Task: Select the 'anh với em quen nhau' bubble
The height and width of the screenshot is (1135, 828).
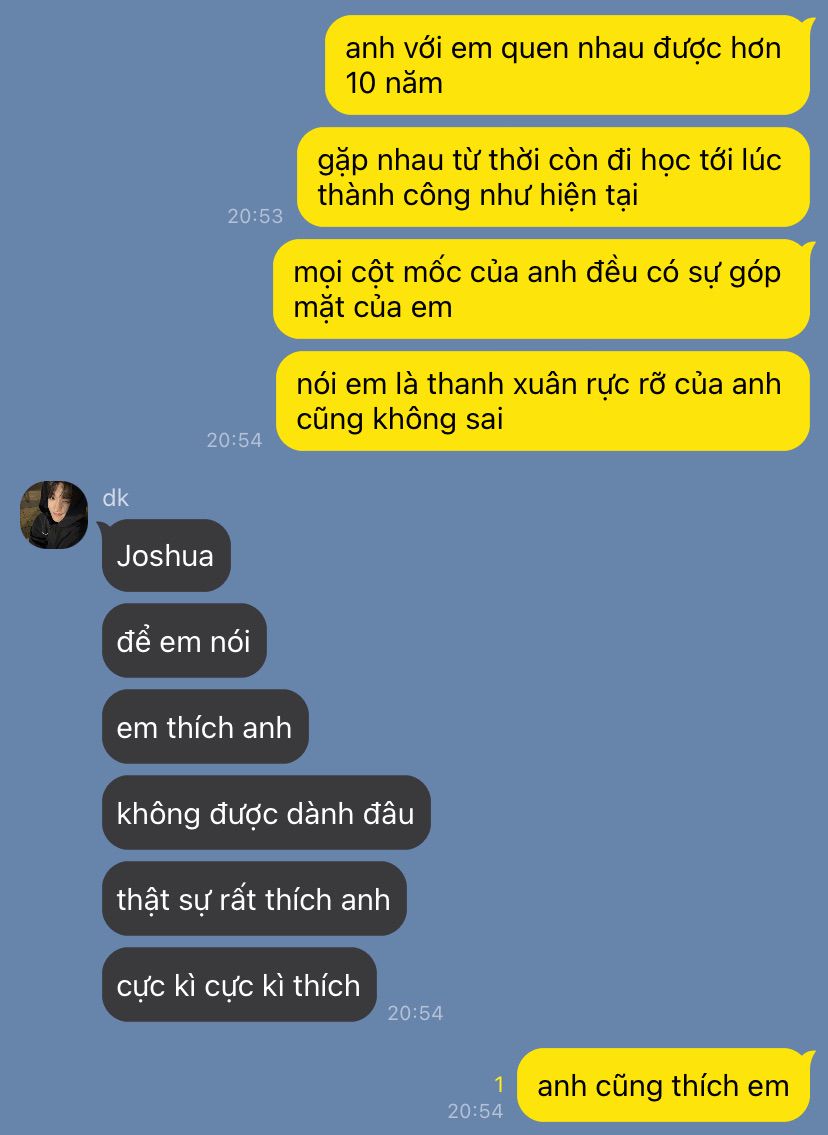Action: click(567, 65)
